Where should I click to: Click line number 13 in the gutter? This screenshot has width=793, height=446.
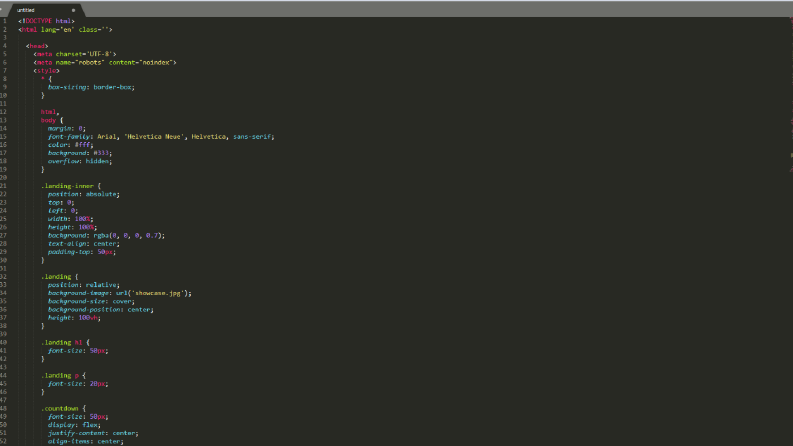point(4,120)
